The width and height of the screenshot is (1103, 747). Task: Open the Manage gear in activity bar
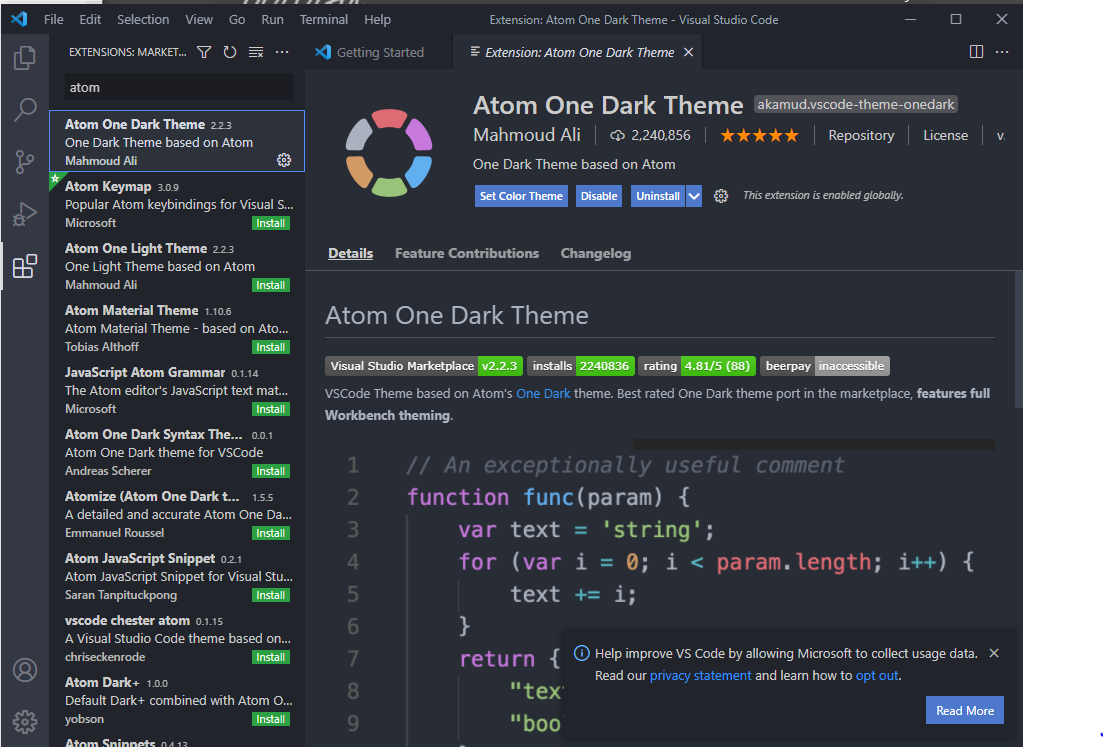tap(25, 722)
